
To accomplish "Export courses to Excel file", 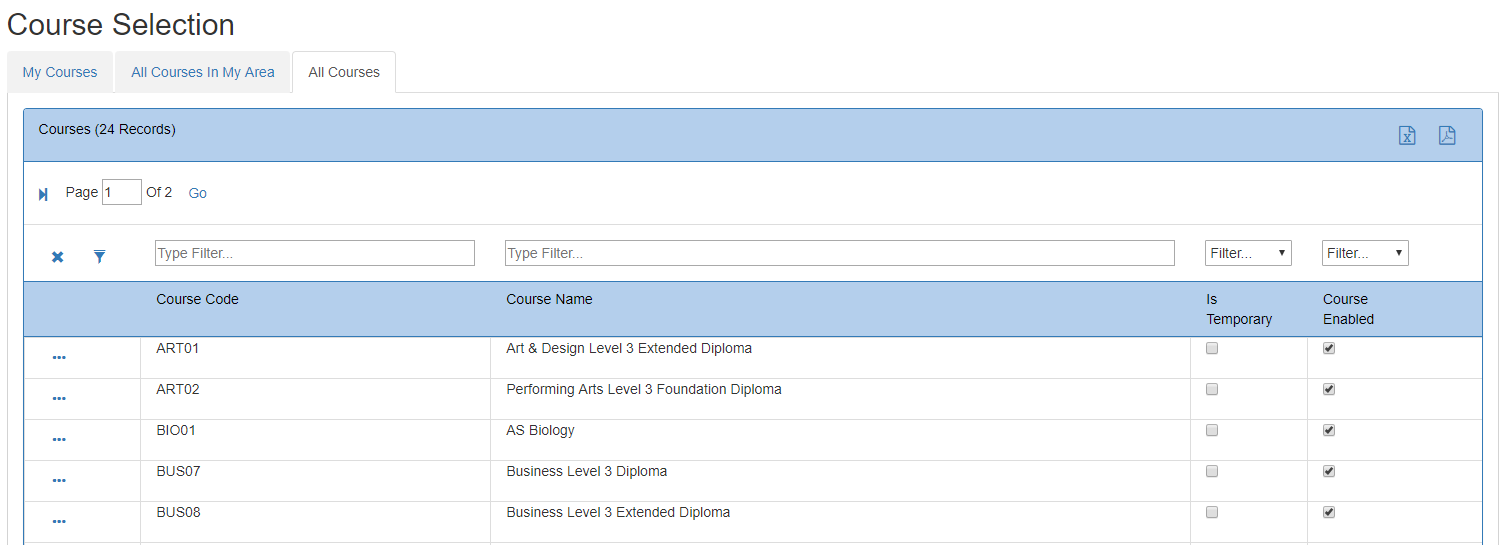I will pyautogui.click(x=1407, y=136).
